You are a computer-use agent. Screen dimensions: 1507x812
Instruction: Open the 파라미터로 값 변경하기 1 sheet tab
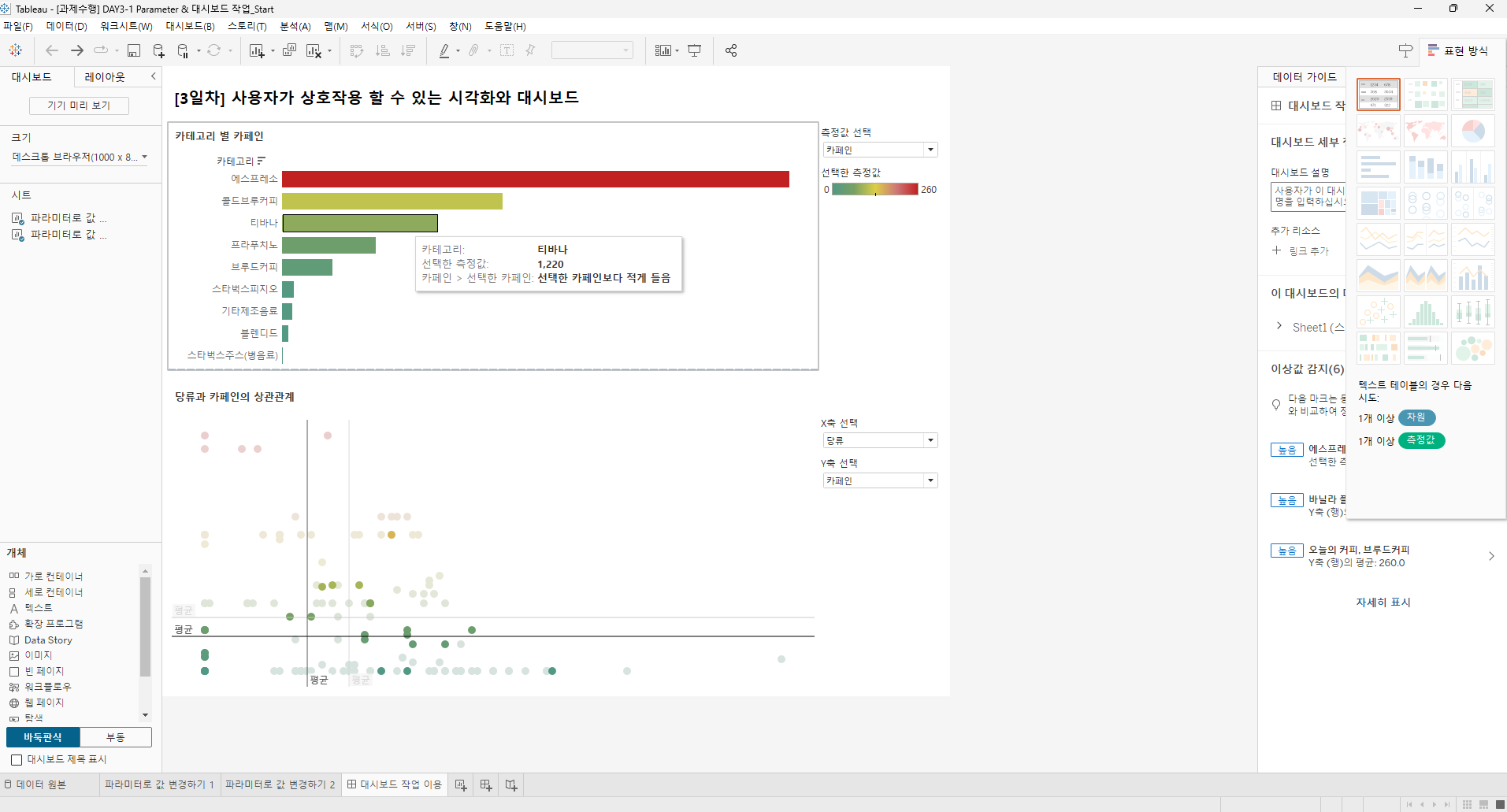(x=159, y=784)
